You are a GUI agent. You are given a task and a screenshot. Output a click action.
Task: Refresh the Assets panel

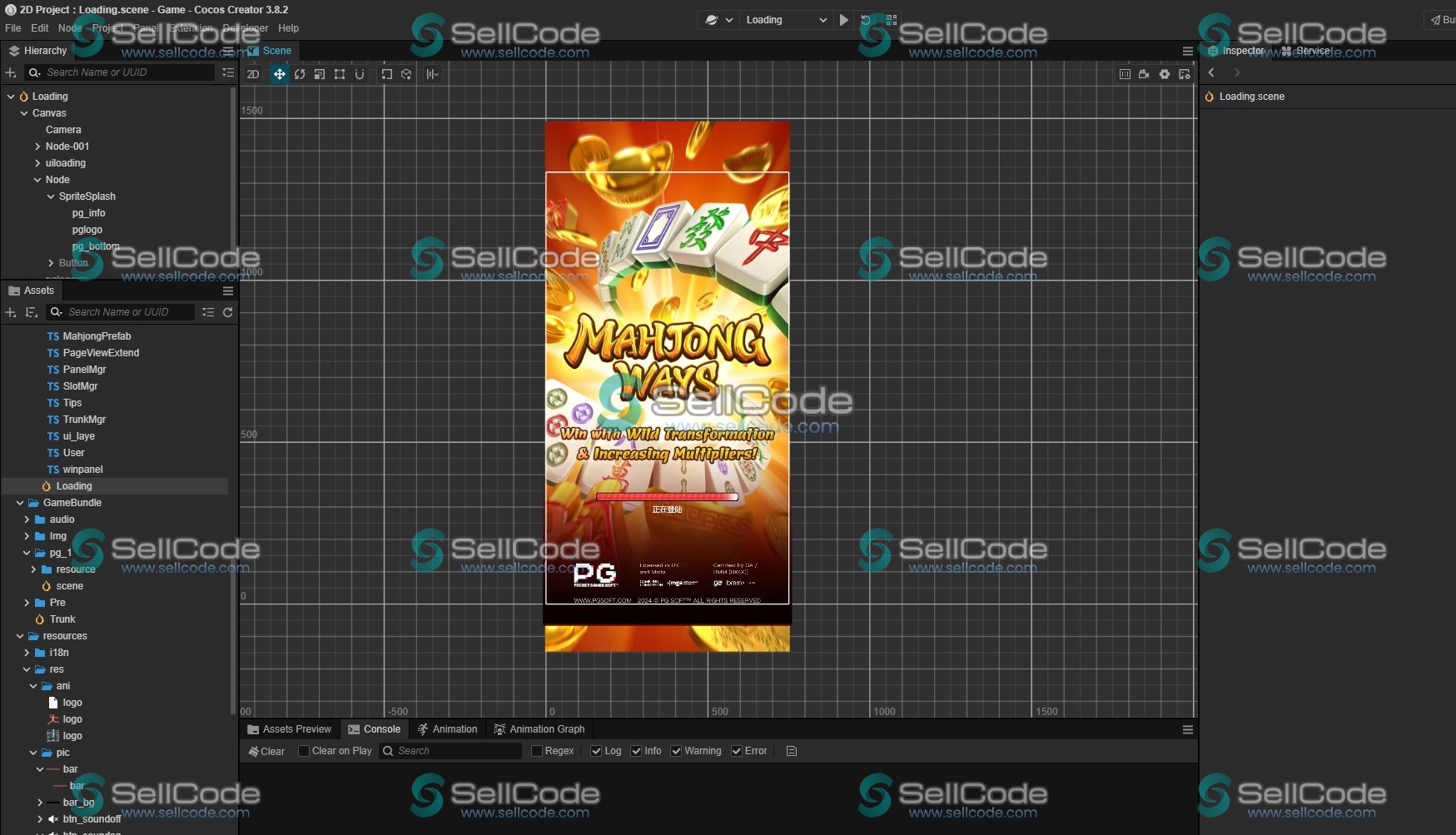pyautogui.click(x=228, y=312)
